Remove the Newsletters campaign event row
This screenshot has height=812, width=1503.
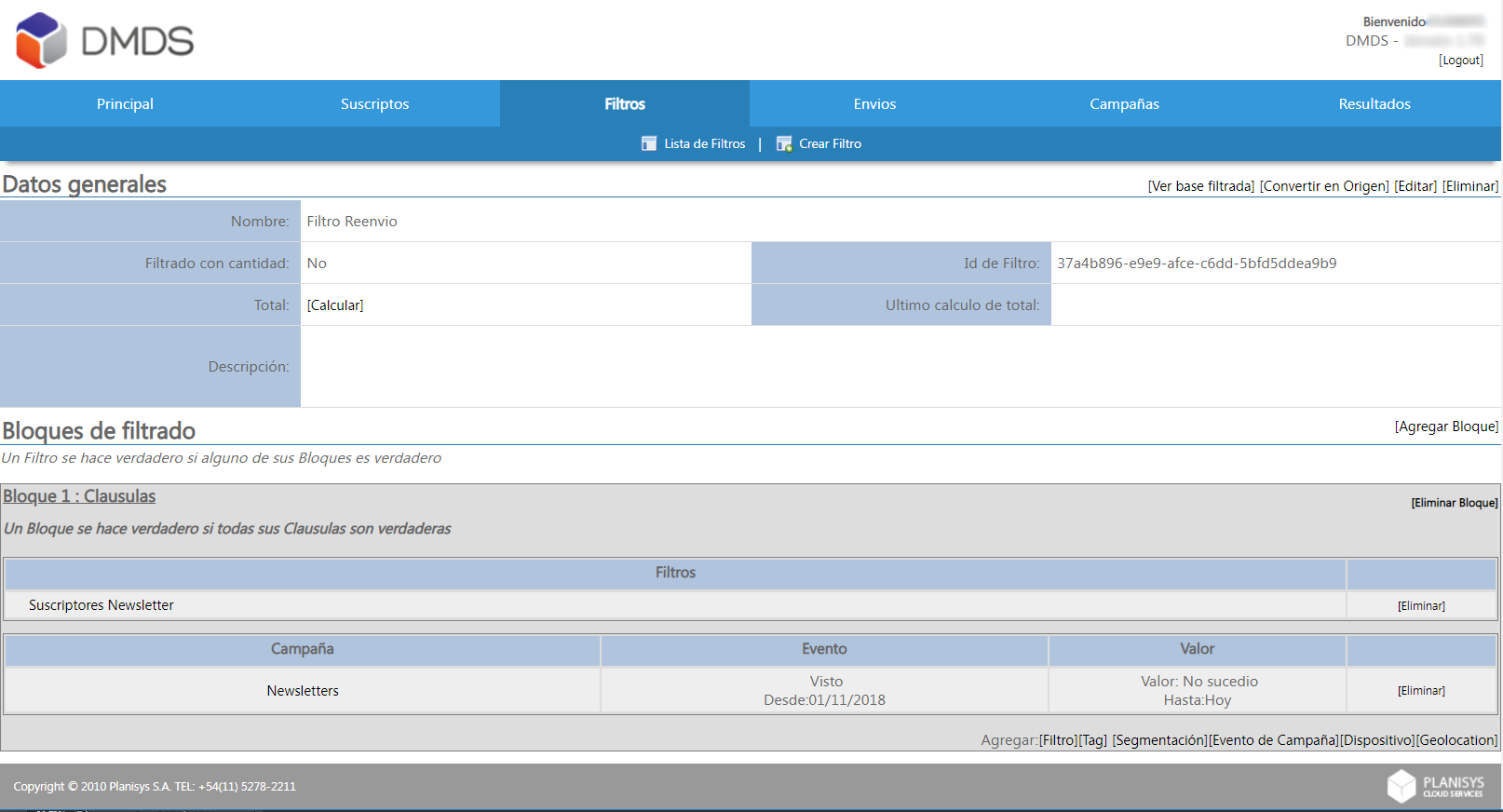[x=1421, y=691]
